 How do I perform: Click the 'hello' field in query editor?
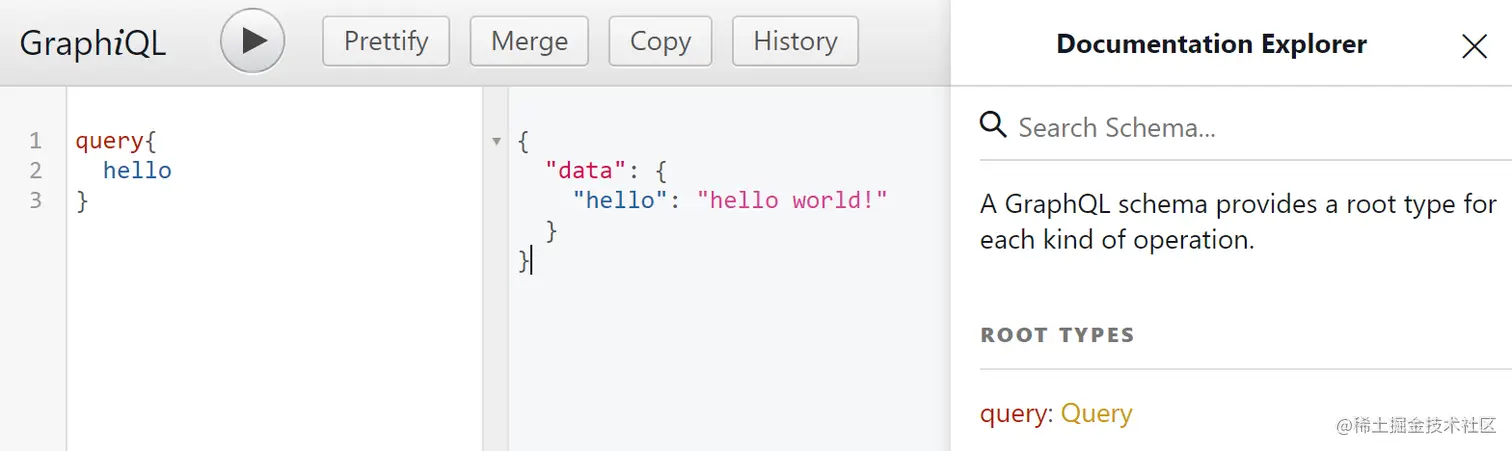[x=137, y=171]
